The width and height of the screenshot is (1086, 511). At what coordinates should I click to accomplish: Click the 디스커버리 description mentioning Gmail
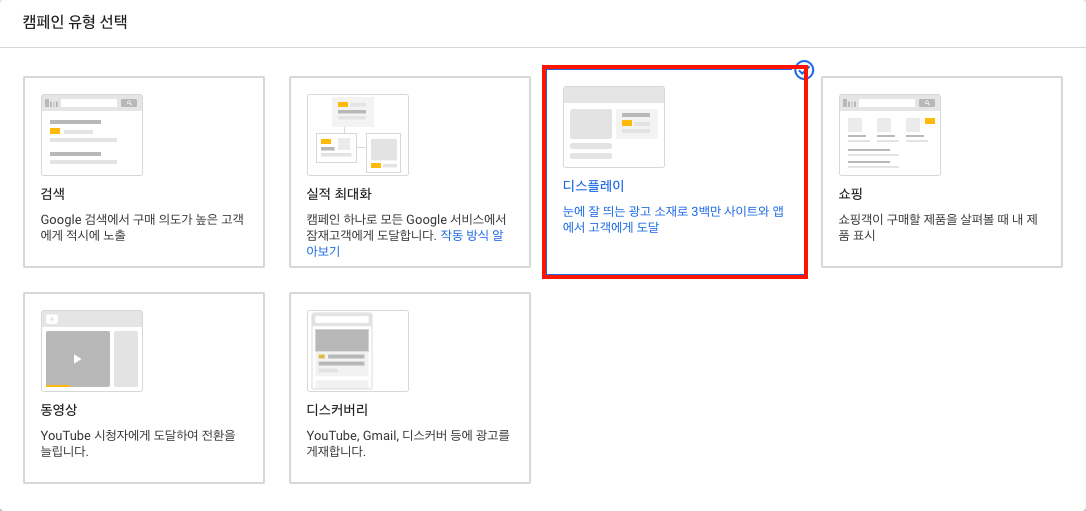pyautogui.click(x=409, y=444)
